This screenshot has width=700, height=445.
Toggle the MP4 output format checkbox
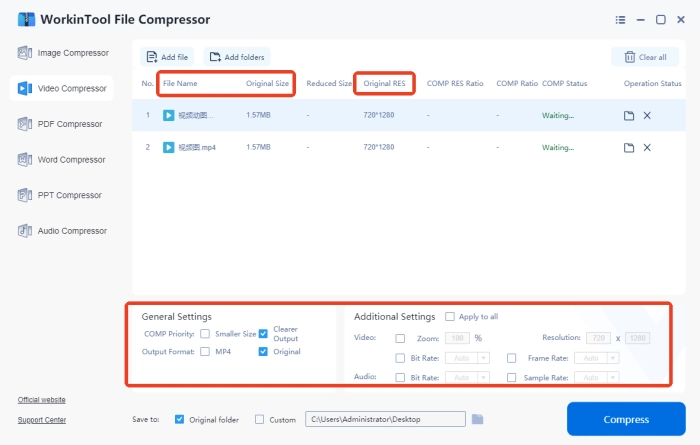coord(204,352)
